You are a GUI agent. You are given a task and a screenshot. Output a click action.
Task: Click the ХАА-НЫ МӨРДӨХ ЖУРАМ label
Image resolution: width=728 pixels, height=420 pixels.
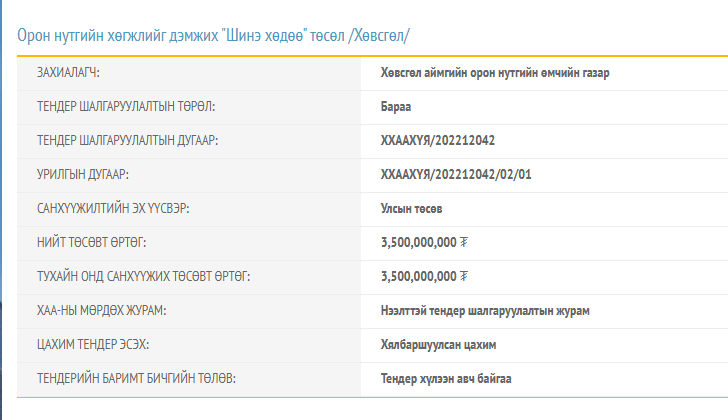point(101,311)
